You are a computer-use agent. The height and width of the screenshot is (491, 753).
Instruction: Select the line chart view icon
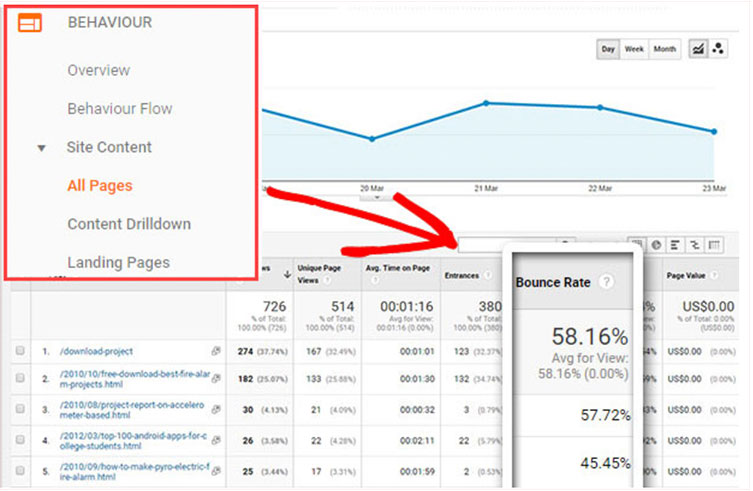(698, 49)
